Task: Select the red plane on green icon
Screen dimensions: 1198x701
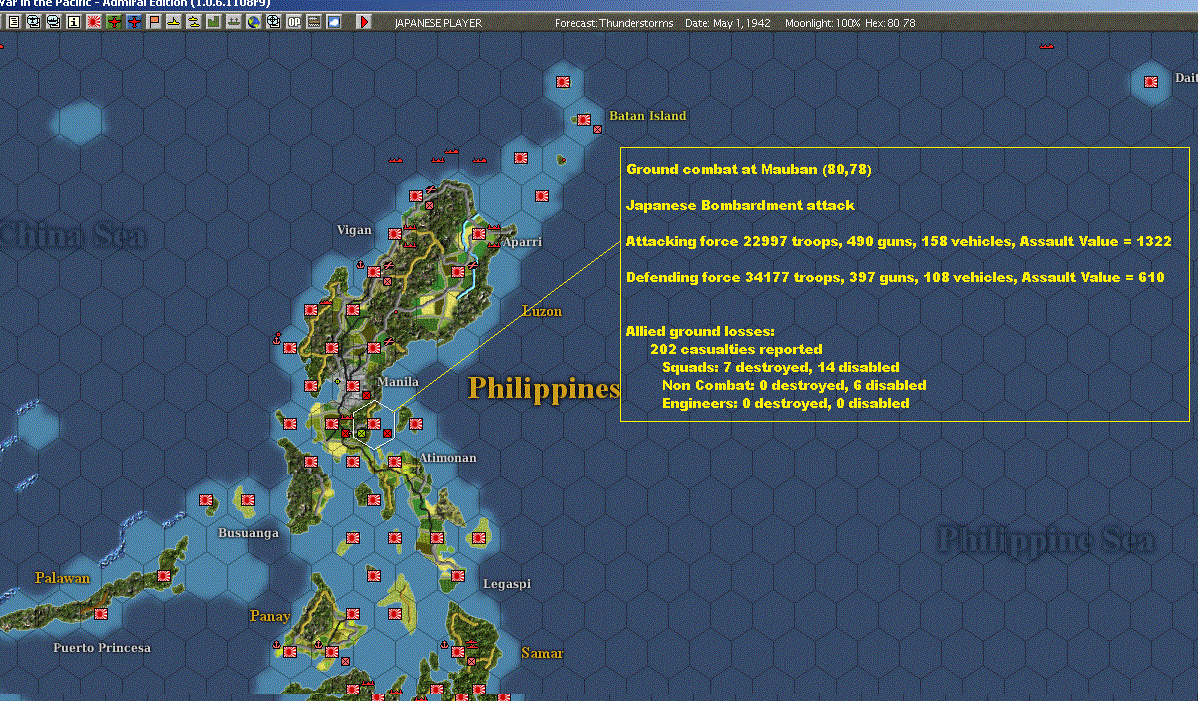Action: pyautogui.click(x=114, y=22)
